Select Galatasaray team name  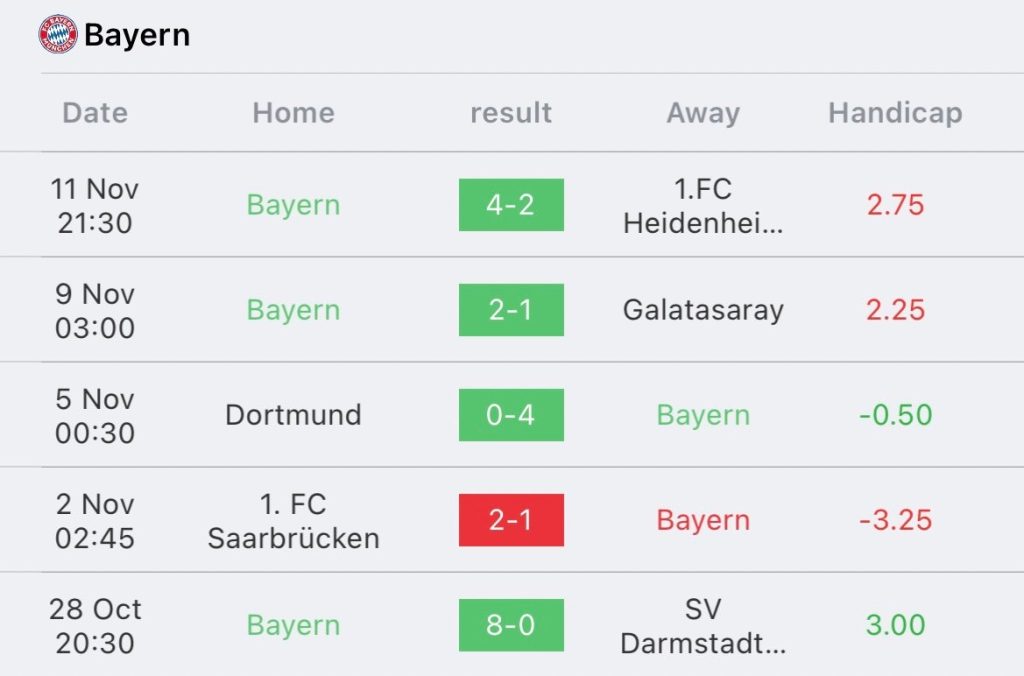(x=703, y=310)
